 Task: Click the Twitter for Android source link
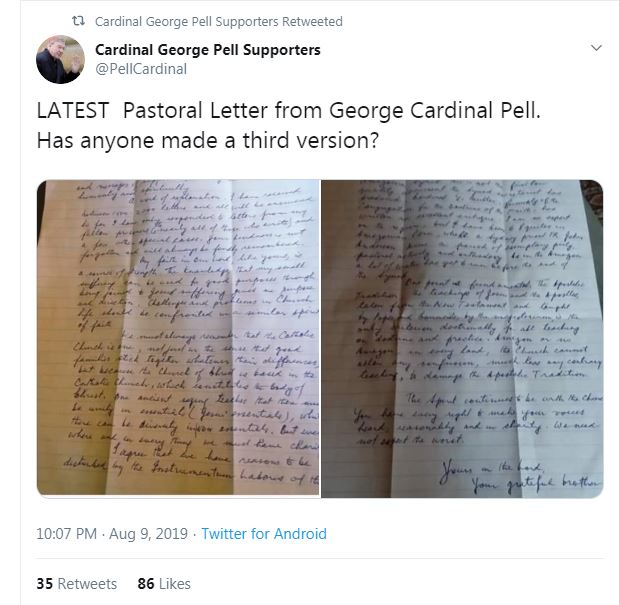(x=264, y=534)
